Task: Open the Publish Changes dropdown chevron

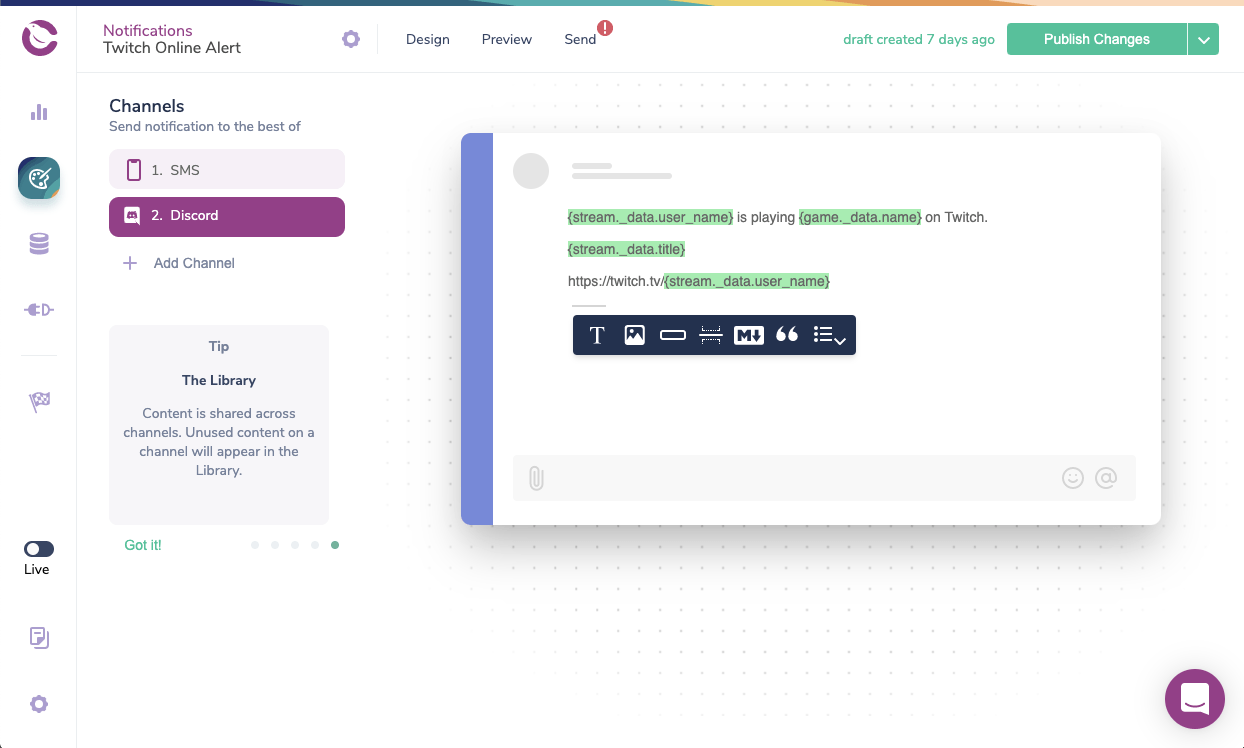Action: 1204,38
